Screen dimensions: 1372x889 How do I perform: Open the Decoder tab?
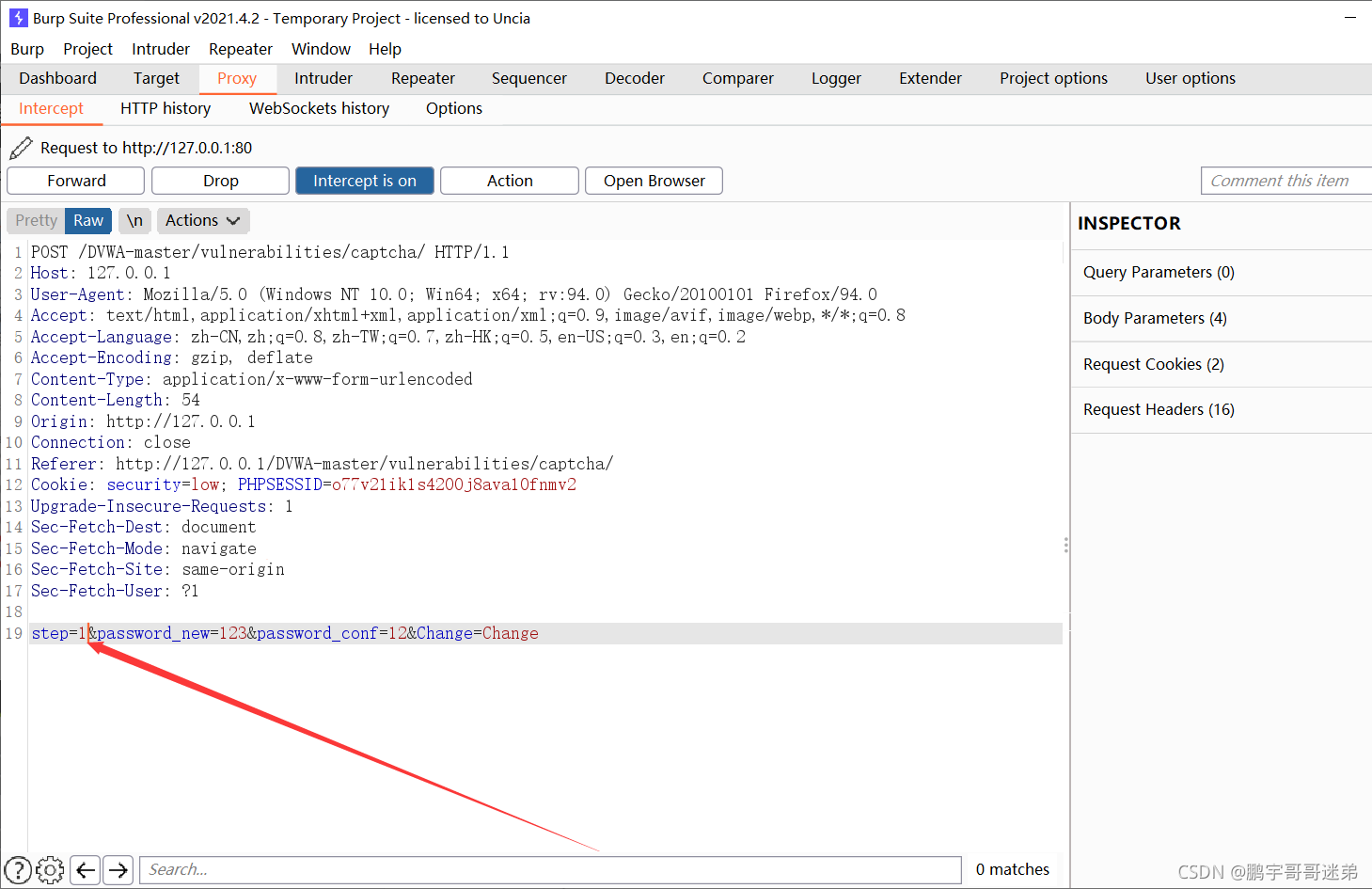pos(635,78)
